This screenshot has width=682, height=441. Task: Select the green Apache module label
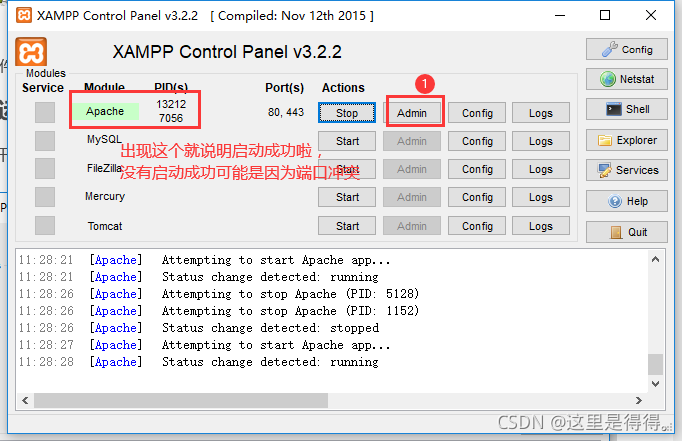point(105,111)
